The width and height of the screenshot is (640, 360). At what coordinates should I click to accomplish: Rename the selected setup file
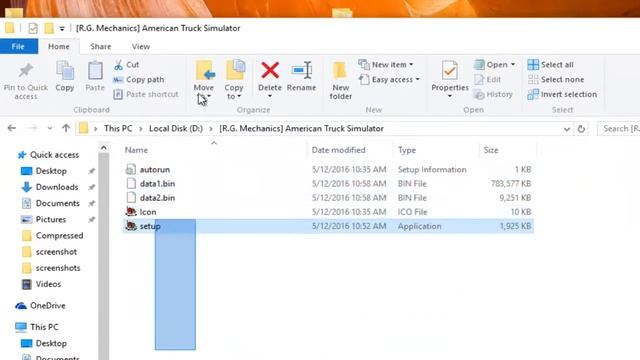301,76
